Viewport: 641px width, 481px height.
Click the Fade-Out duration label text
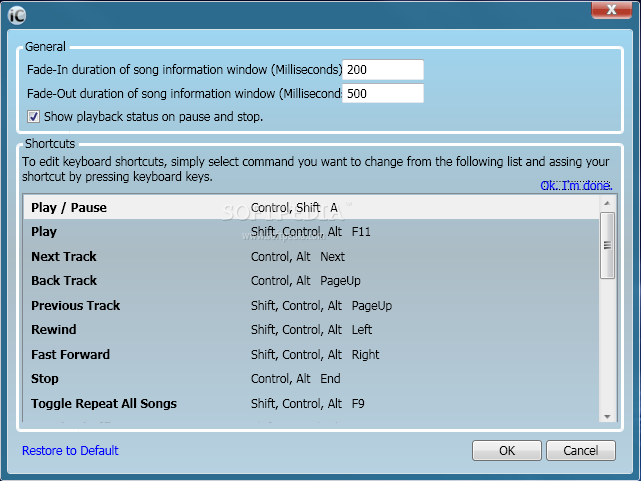coord(184,94)
